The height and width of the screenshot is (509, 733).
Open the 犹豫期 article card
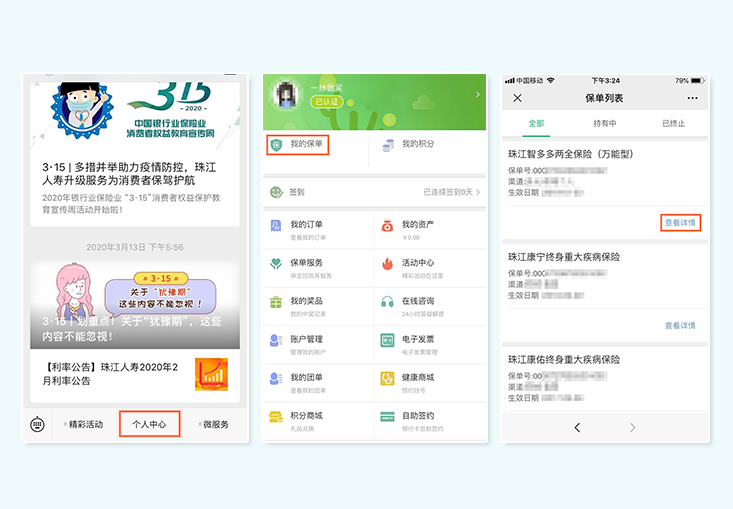(135, 305)
